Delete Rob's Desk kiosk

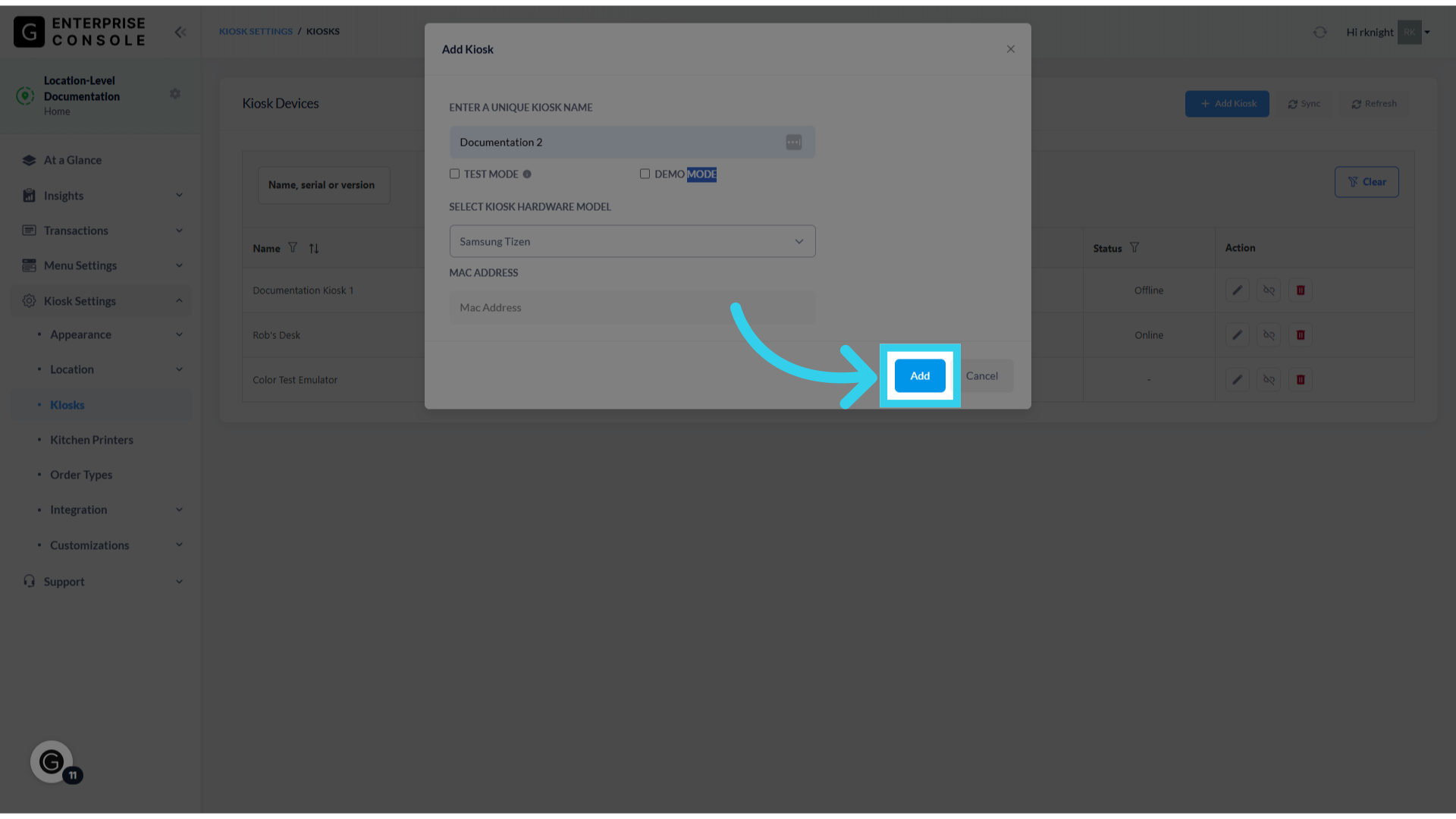point(1301,335)
